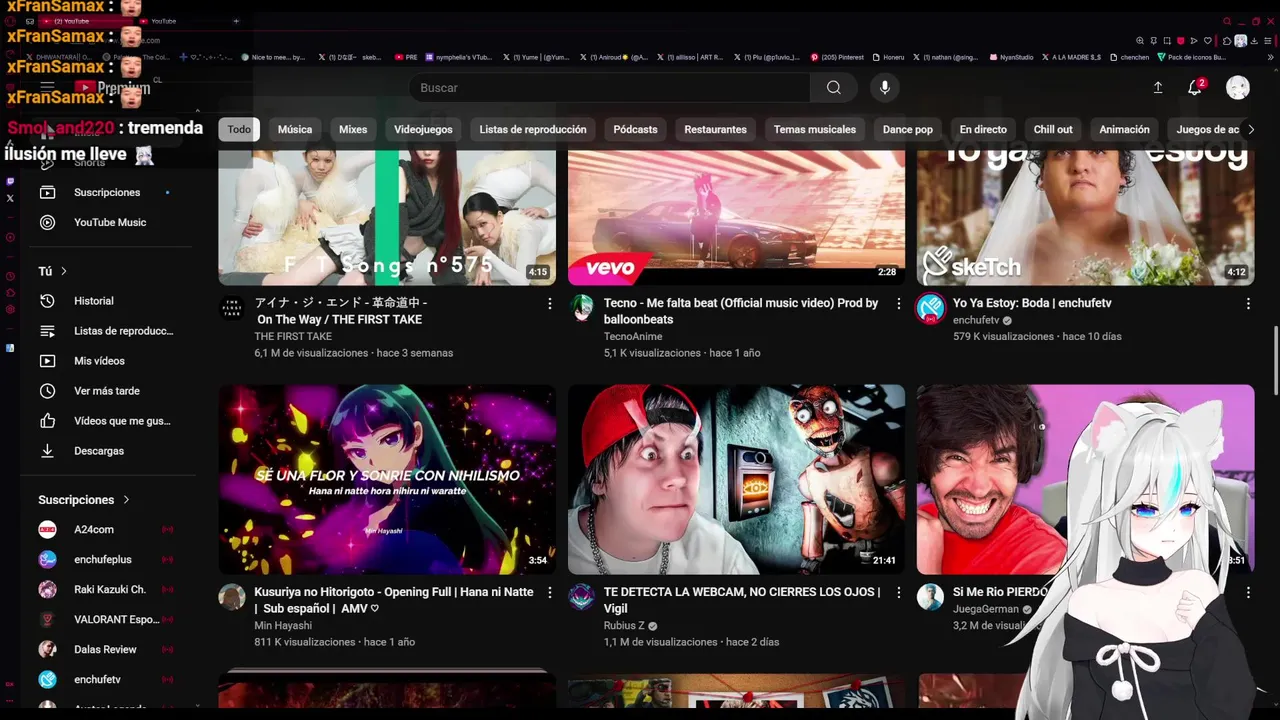Open the Dalas Review channel subscription
Image resolution: width=1280 pixels, height=720 pixels.
tap(107, 649)
